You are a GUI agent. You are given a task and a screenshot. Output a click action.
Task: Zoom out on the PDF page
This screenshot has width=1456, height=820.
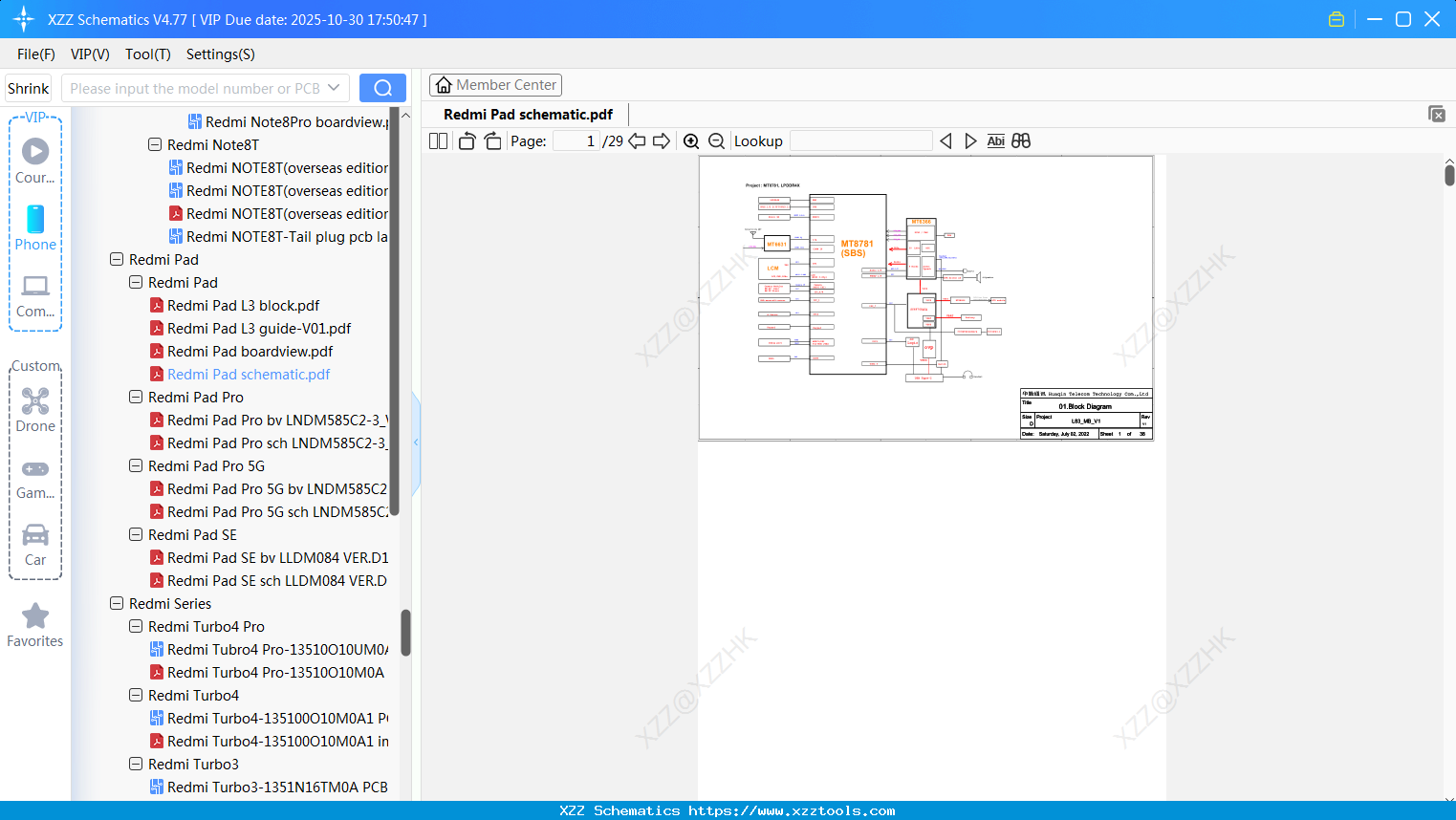(x=715, y=140)
